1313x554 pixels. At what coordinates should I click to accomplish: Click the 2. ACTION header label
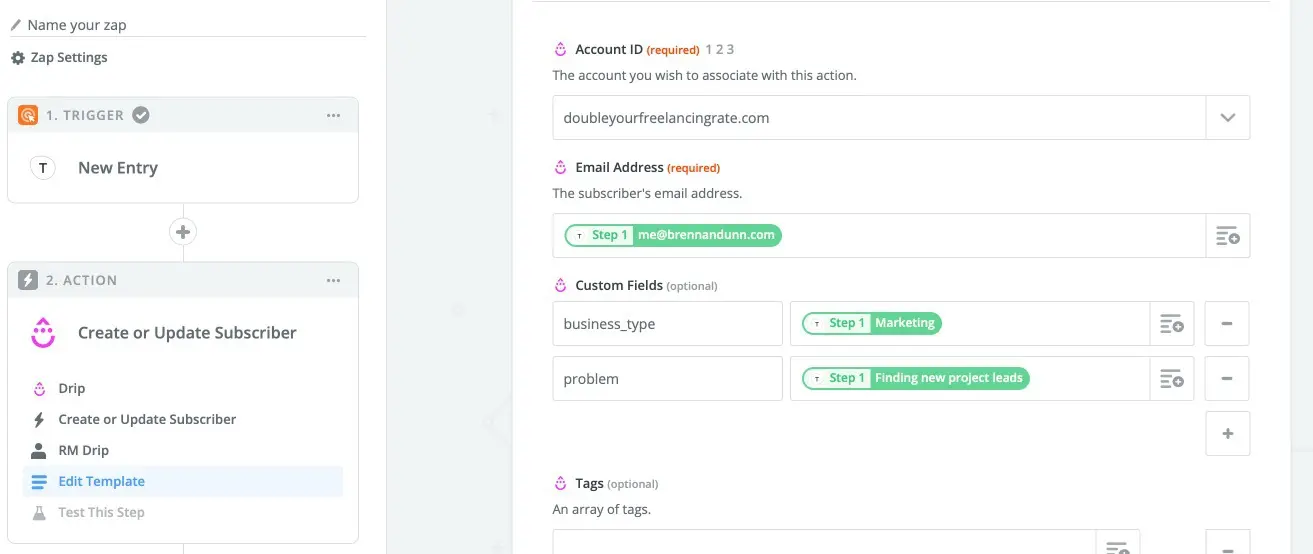(x=82, y=280)
